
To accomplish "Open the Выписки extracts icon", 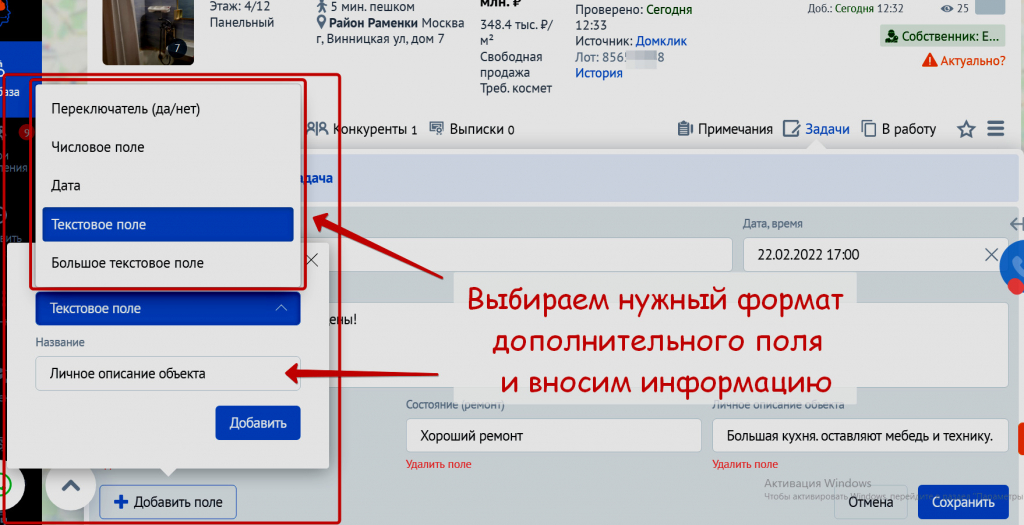I will (x=436, y=129).
